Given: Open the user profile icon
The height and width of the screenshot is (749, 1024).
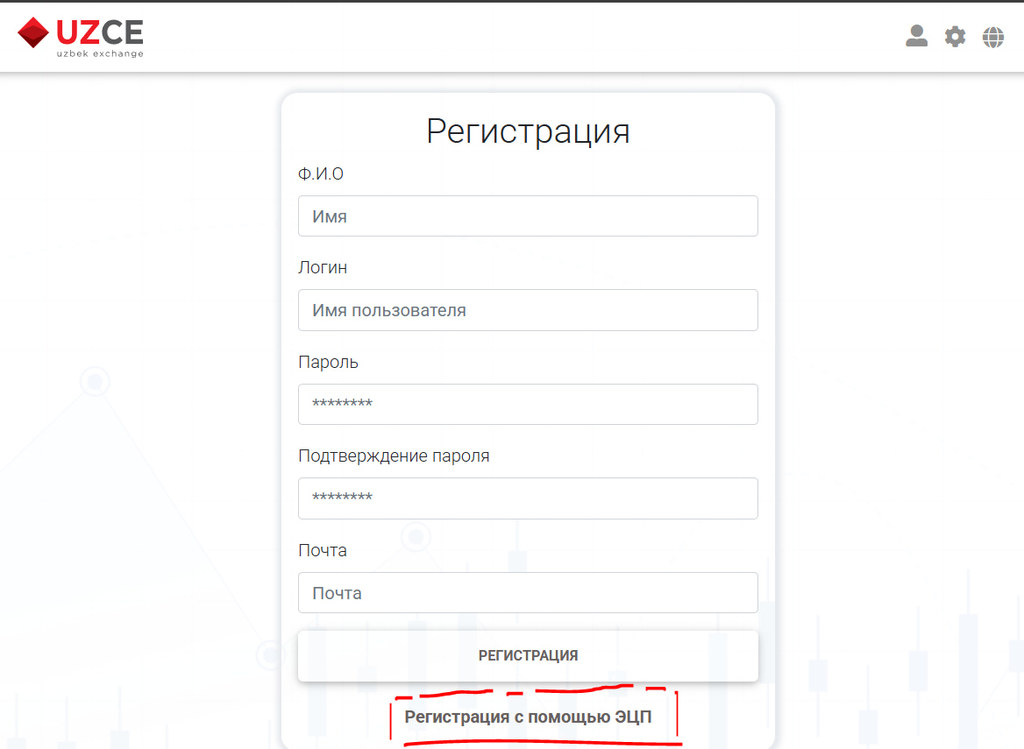Looking at the screenshot, I should (x=916, y=37).
